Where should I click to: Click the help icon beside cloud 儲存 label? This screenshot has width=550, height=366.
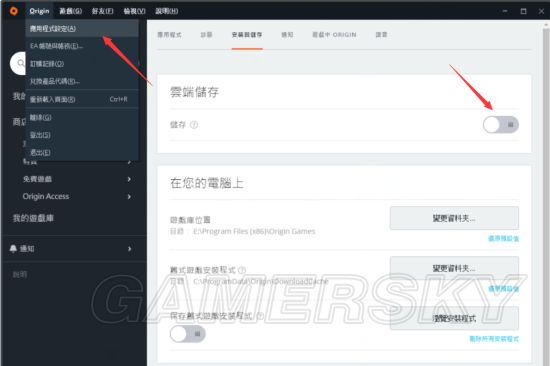click(x=194, y=125)
